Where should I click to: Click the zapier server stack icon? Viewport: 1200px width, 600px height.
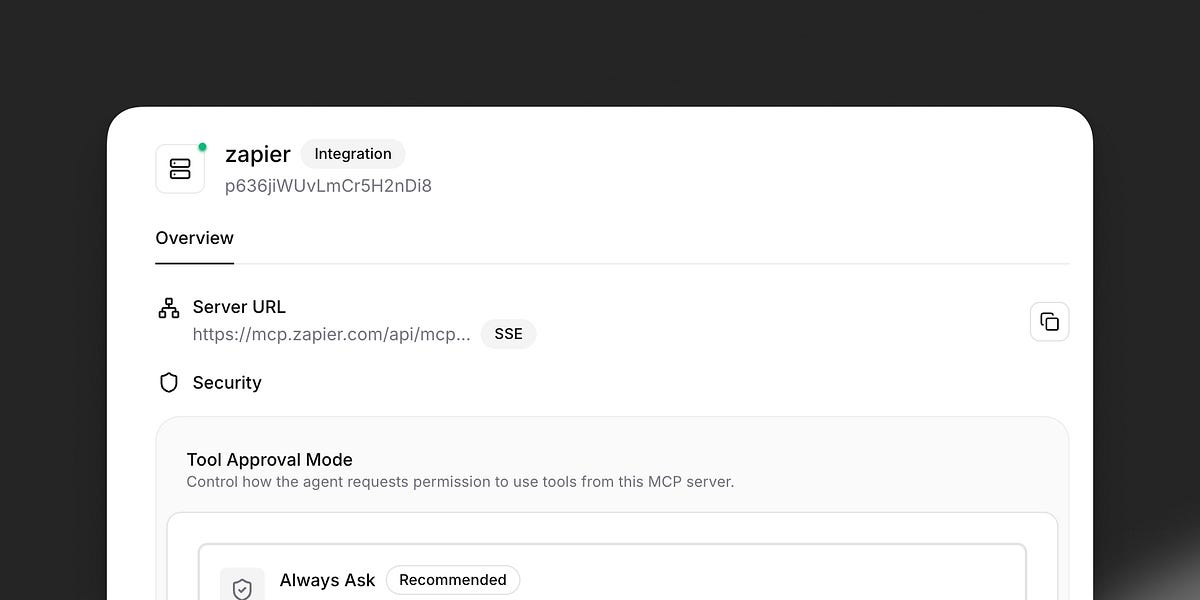[x=180, y=169]
